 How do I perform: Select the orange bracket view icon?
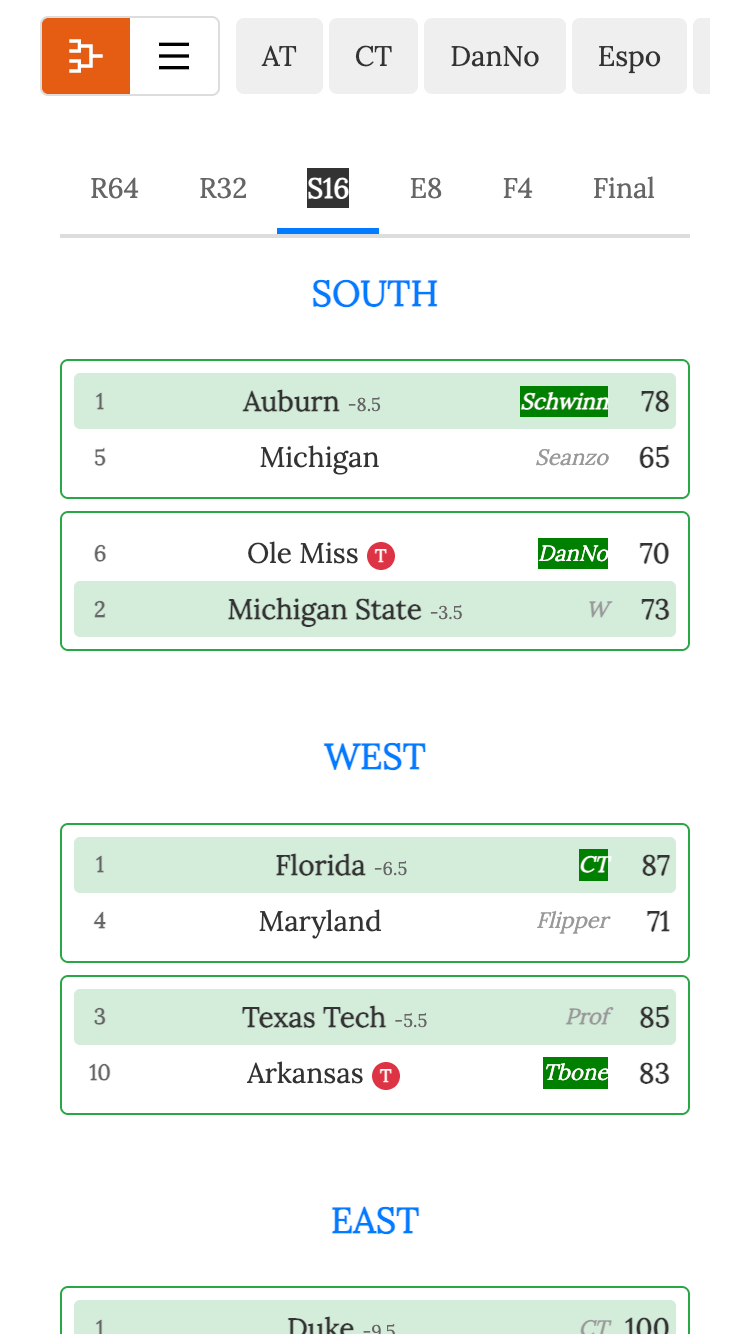pos(85,56)
